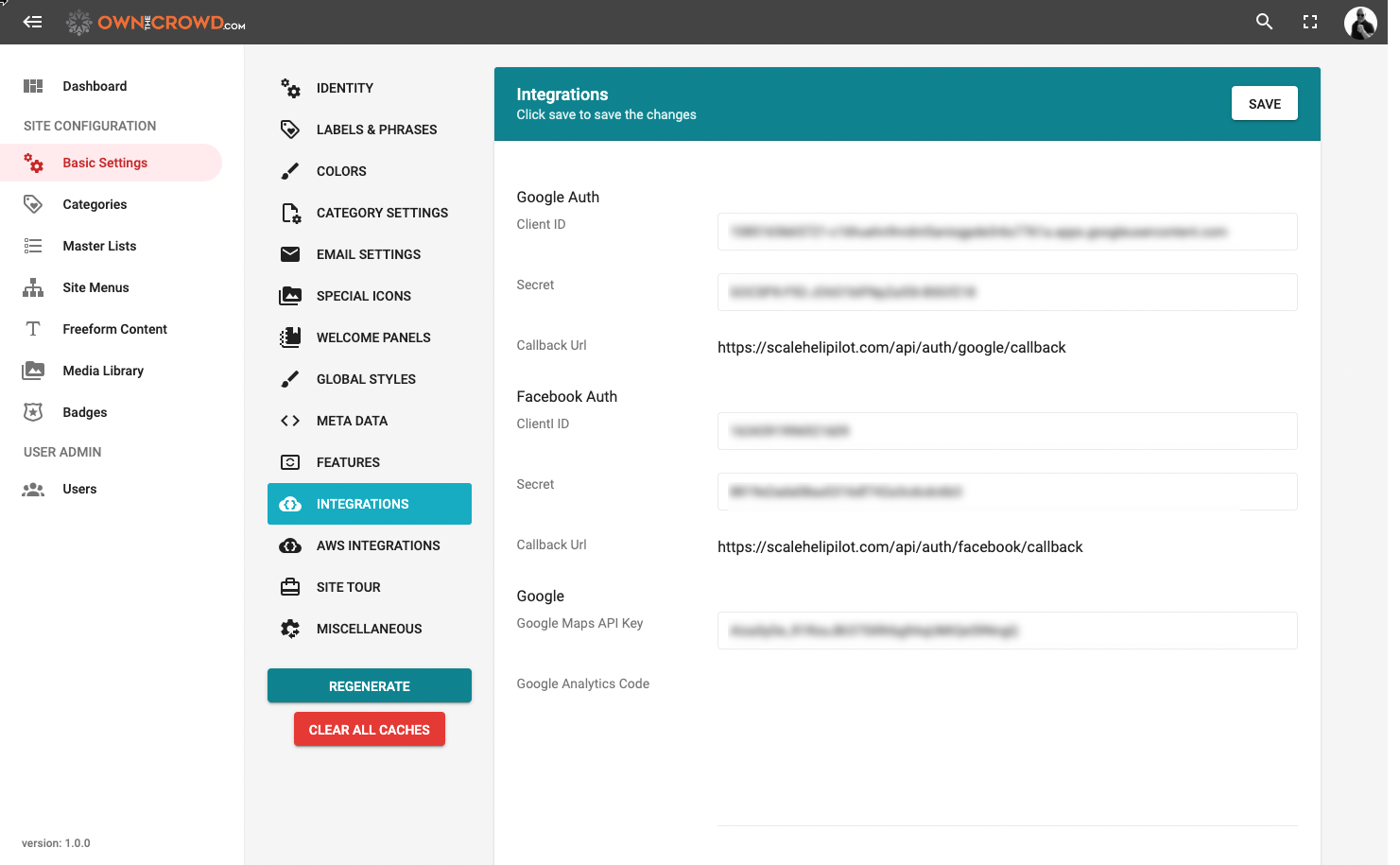Screen dimensions: 1400x865
Task: Click the AWS Integrations cloud icon
Action: [290, 545]
